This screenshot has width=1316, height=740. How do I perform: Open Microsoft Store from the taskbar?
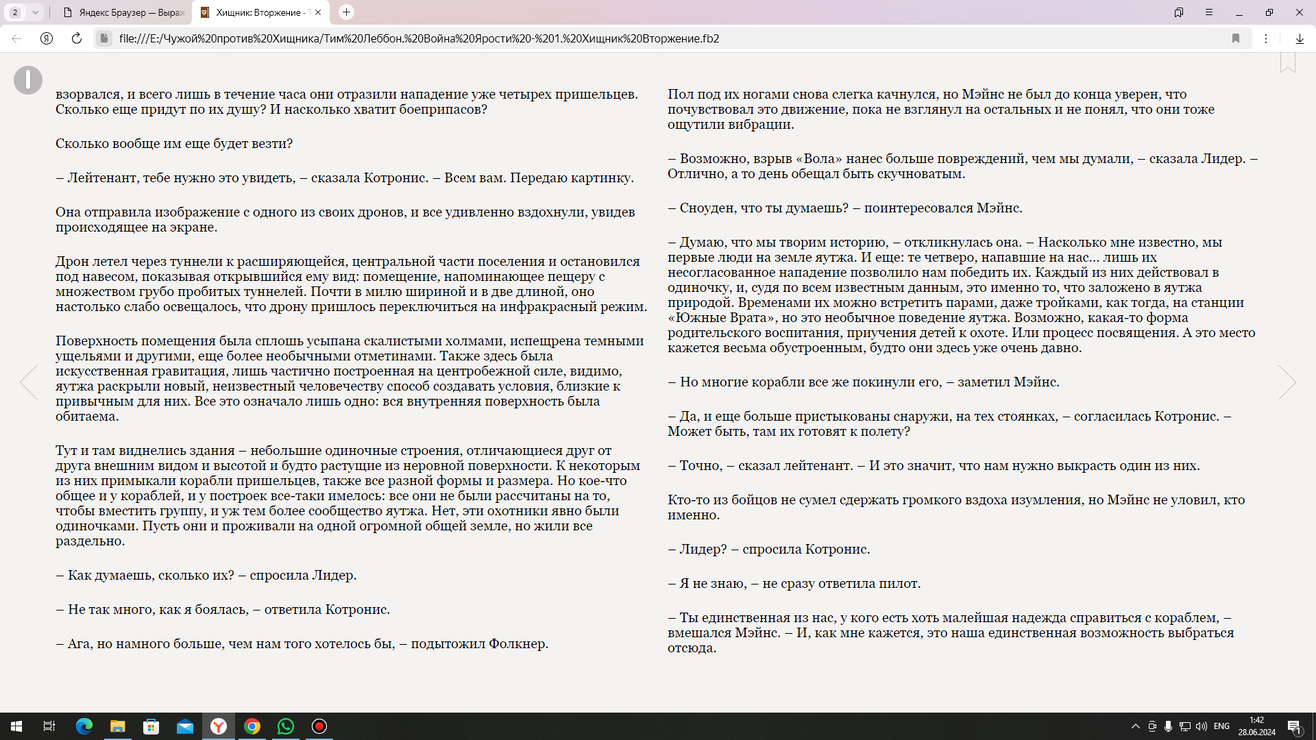coord(151,726)
